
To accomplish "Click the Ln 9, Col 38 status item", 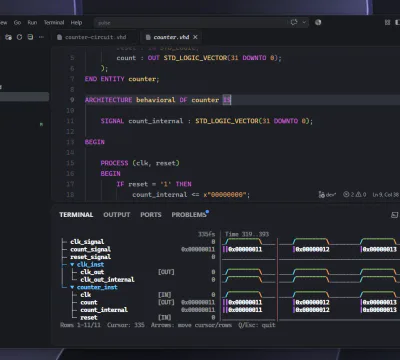I will 386,194.
